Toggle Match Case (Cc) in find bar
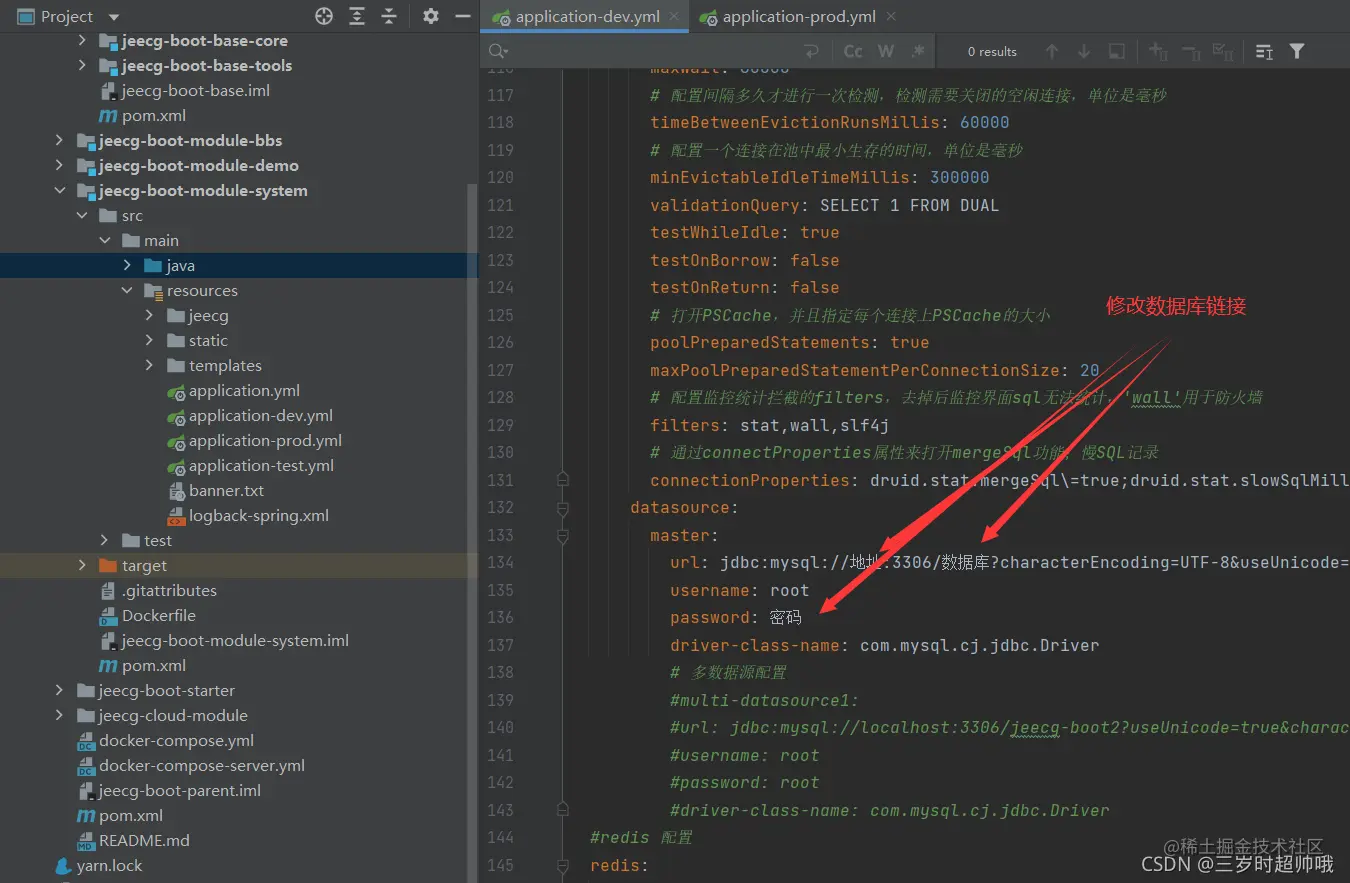 [x=853, y=51]
